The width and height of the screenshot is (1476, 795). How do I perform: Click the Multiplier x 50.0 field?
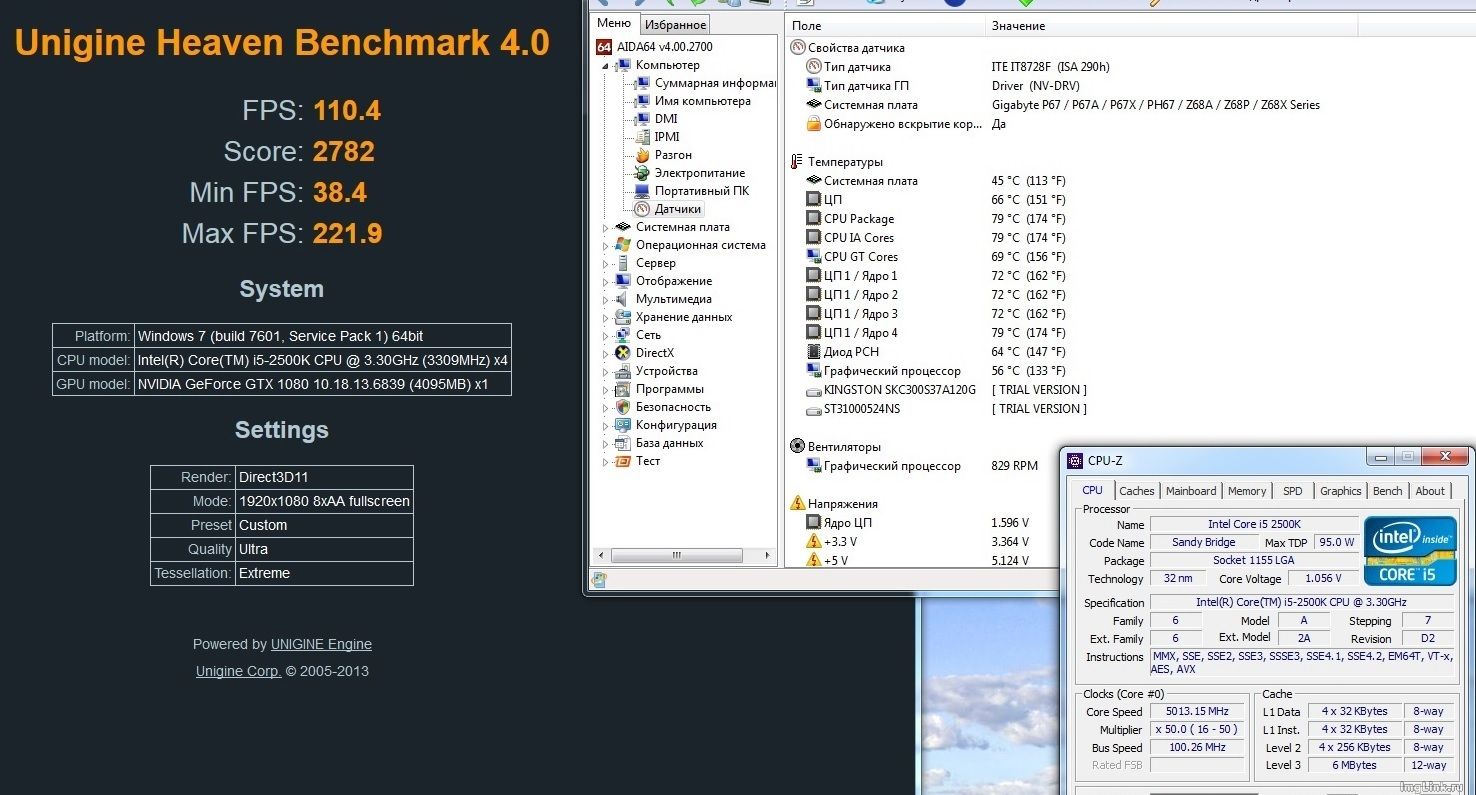click(x=1197, y=730)
